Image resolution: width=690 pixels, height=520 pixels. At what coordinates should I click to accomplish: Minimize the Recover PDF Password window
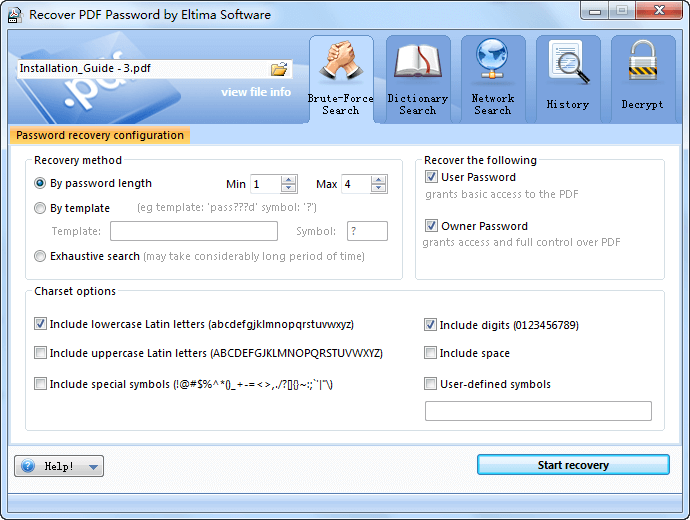point(595,11)
